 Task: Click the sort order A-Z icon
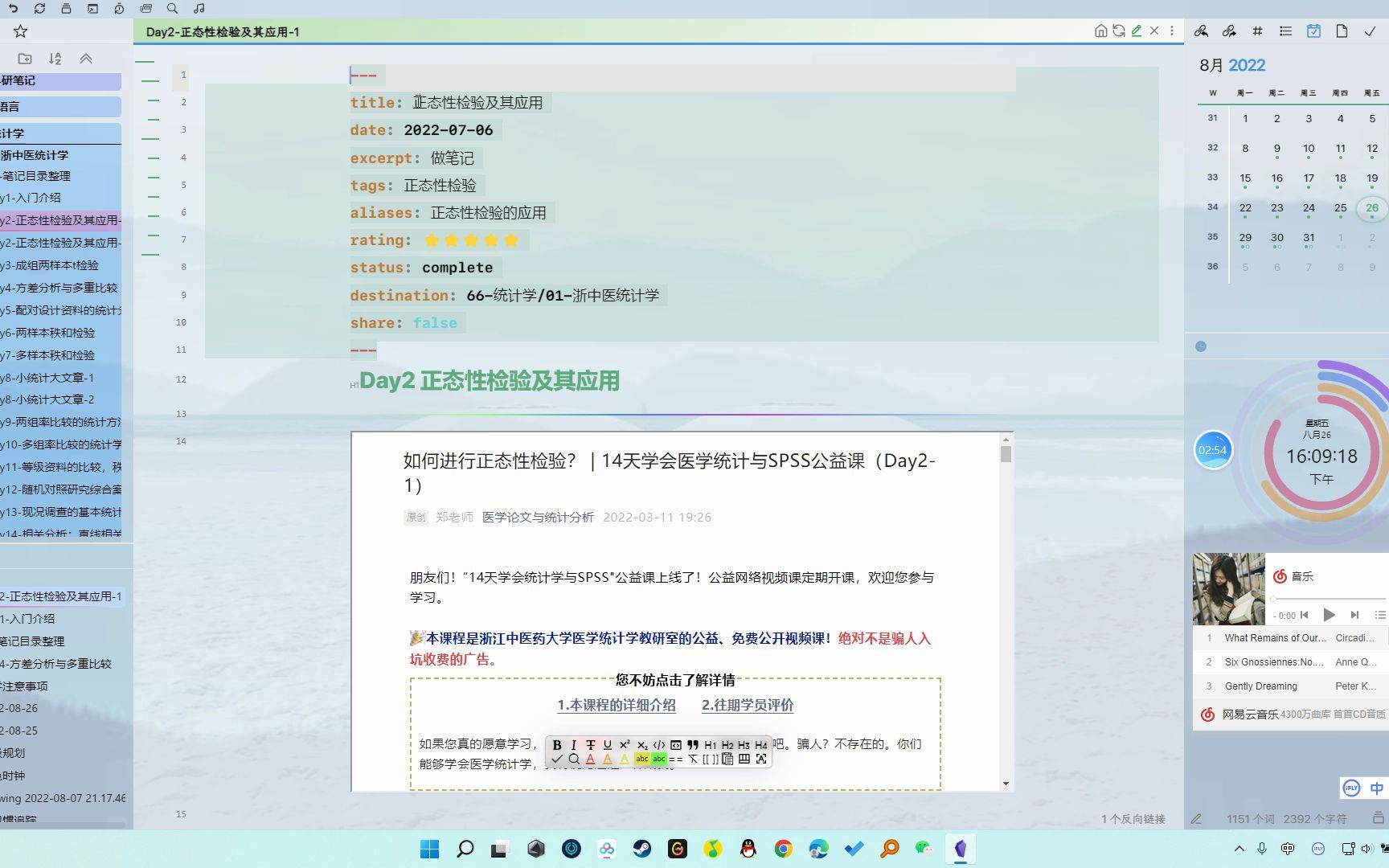click(55, 58)
